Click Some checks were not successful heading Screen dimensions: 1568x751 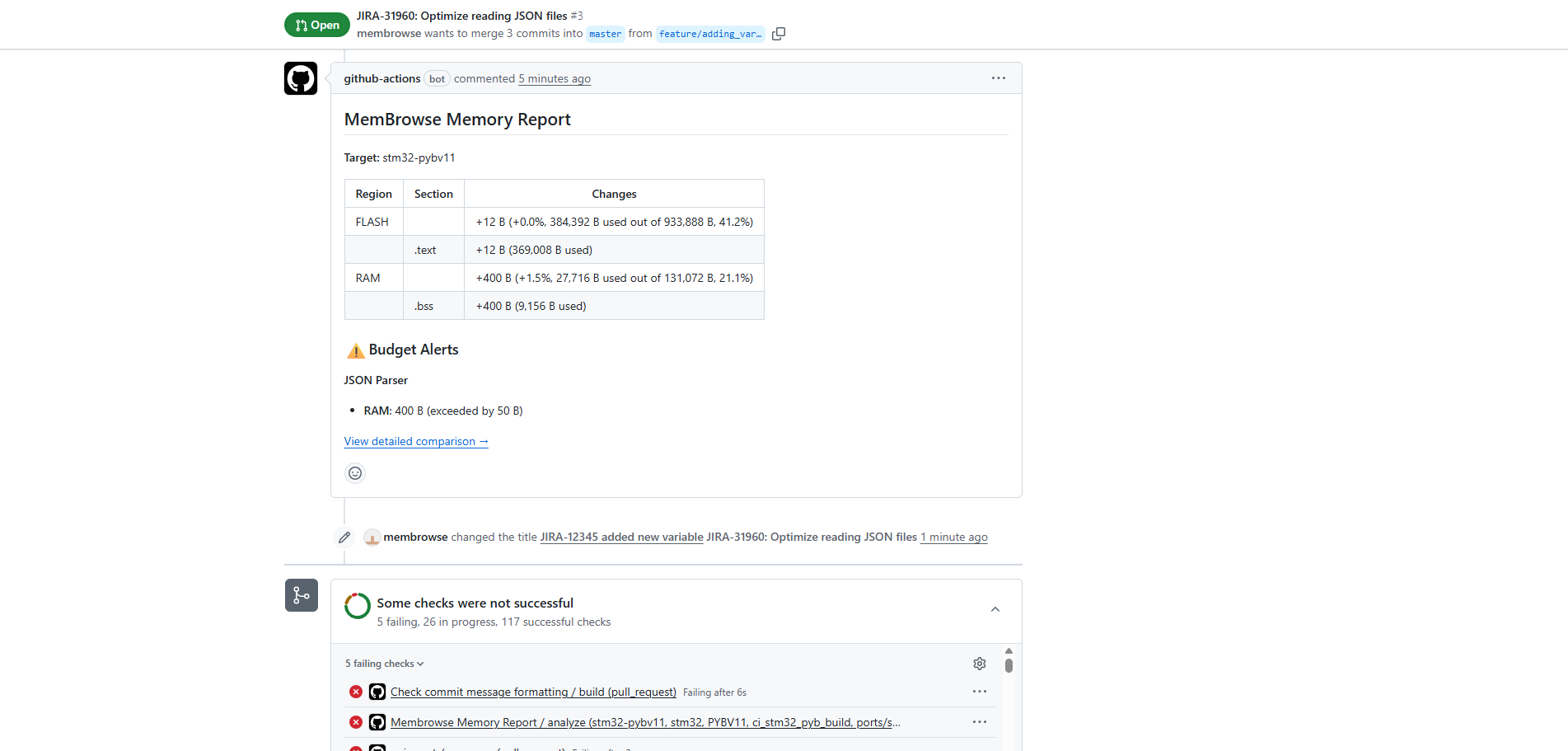(475, 603)
